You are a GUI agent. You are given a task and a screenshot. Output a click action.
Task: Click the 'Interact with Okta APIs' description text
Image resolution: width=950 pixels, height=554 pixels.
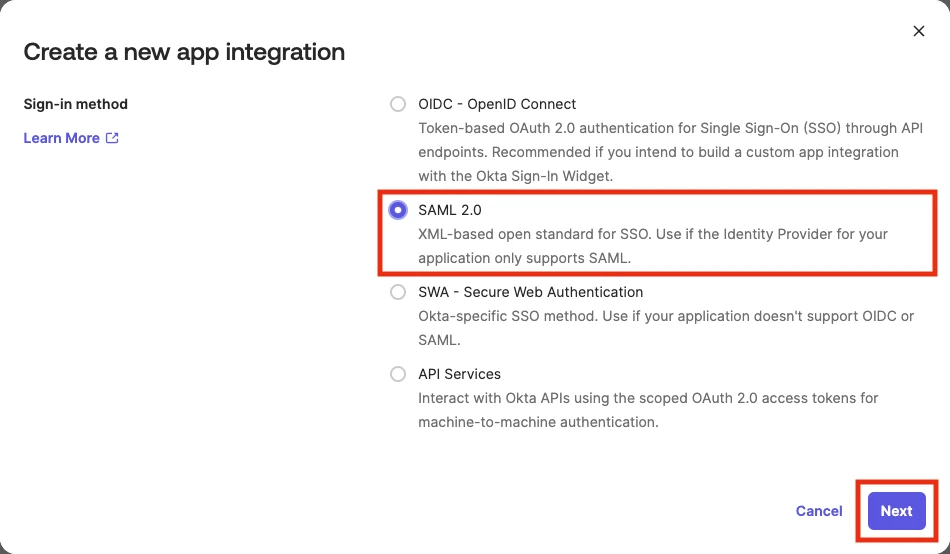point(648,398)
